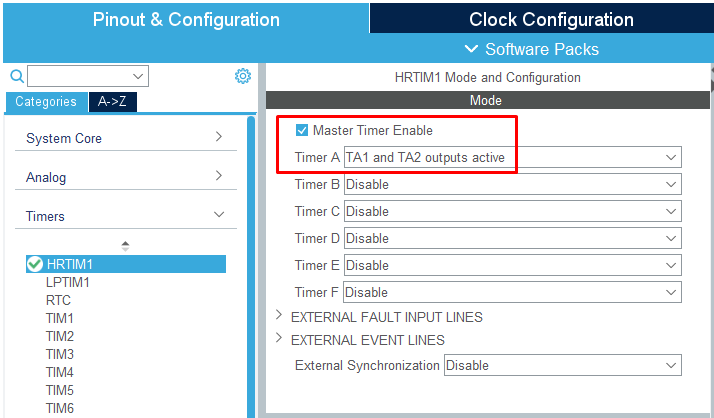Switch to the A->Z tab

coord(113,102)
